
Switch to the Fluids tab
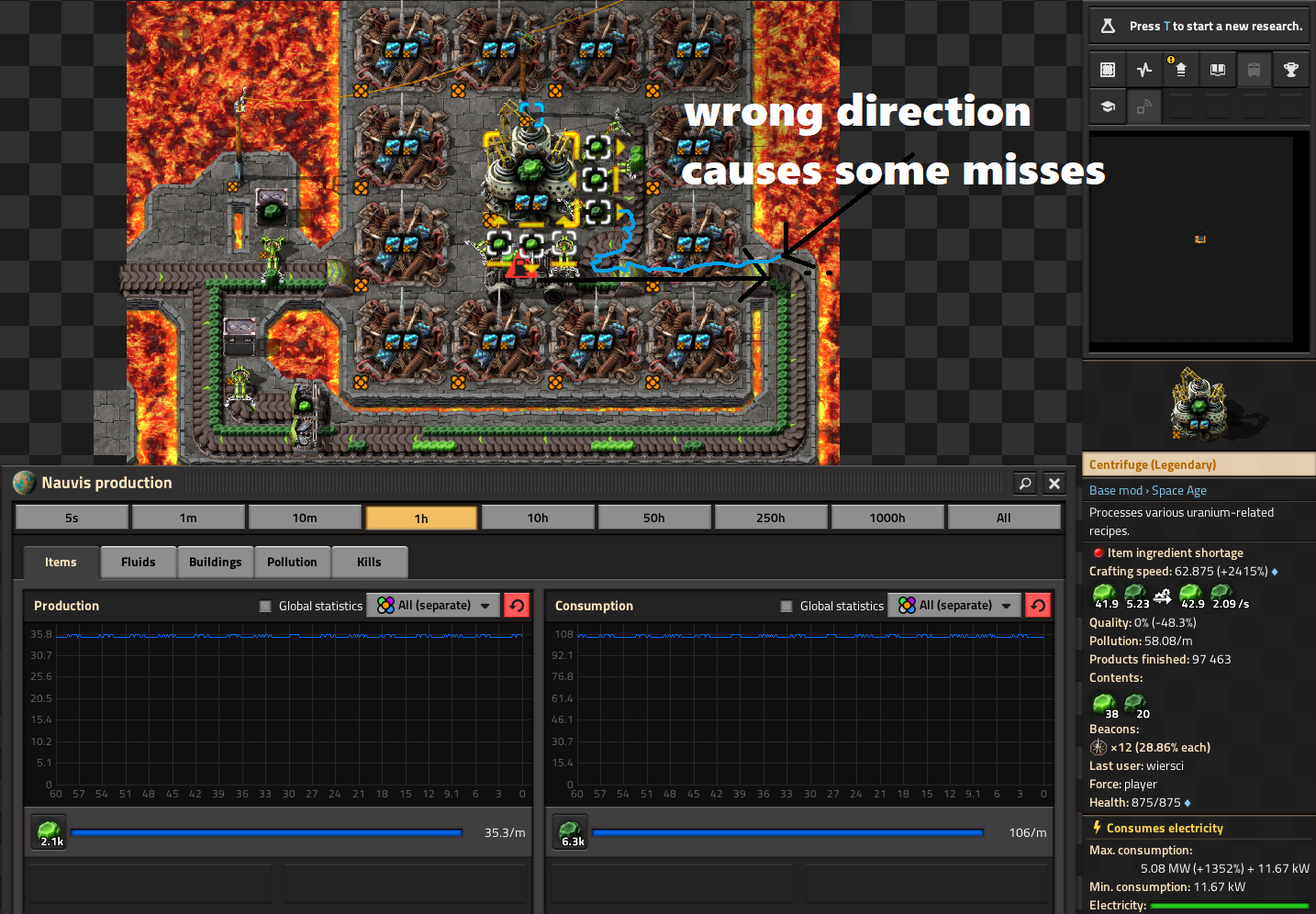[139, 562]
